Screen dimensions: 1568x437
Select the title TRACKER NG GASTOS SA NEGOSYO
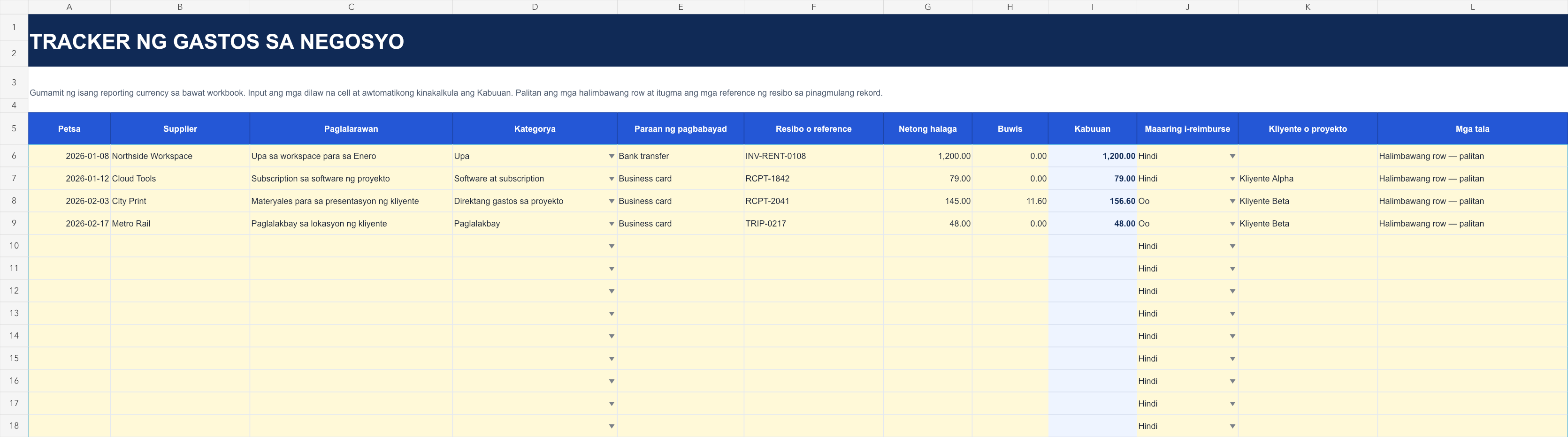pyautogui.click(x=217, y=41)
